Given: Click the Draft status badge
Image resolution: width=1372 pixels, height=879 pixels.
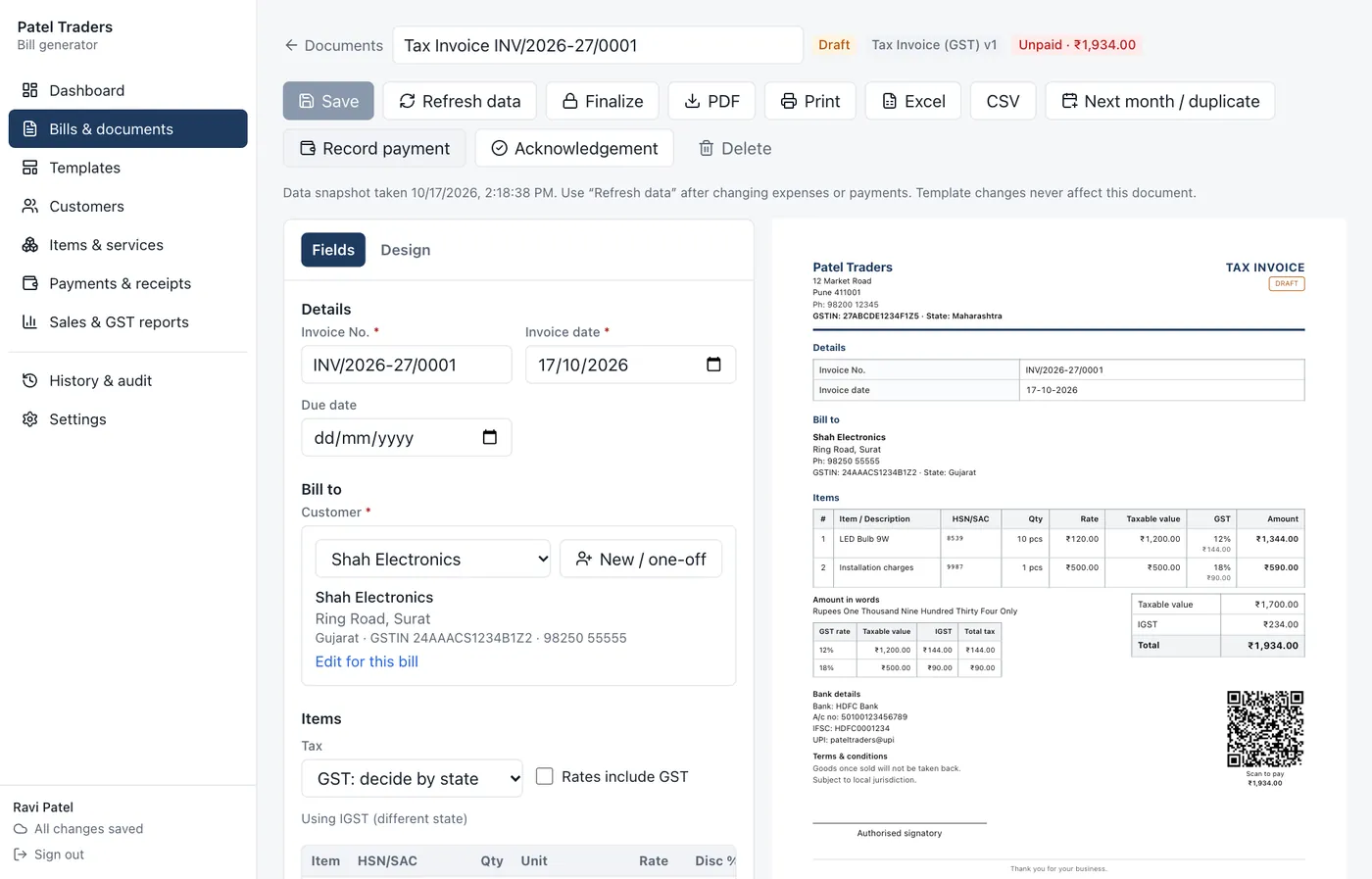Looking at the screenshot, I should tap(834, 45).
